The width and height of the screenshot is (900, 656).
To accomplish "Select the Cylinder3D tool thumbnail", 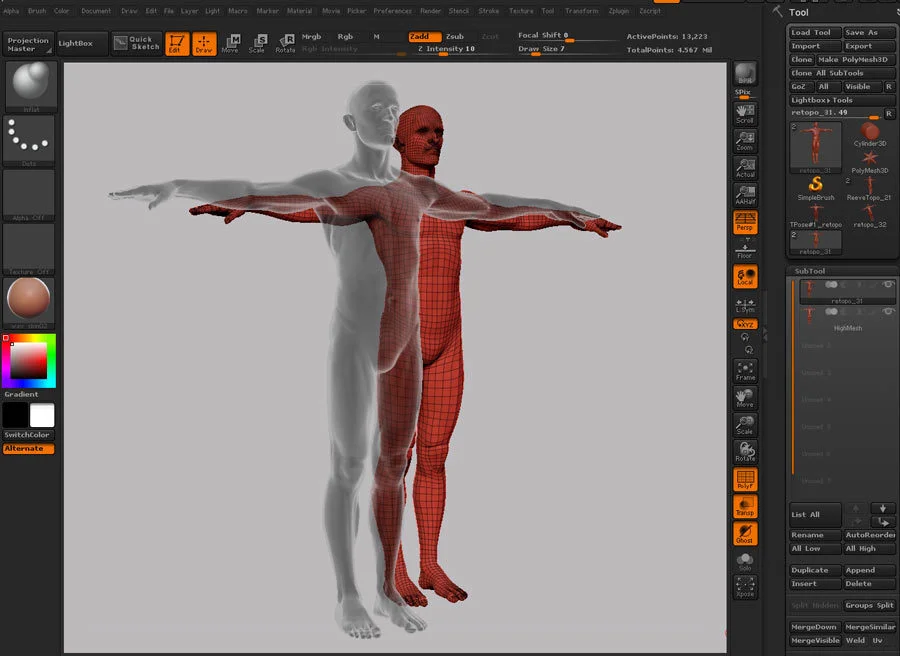I will point(869,133).
